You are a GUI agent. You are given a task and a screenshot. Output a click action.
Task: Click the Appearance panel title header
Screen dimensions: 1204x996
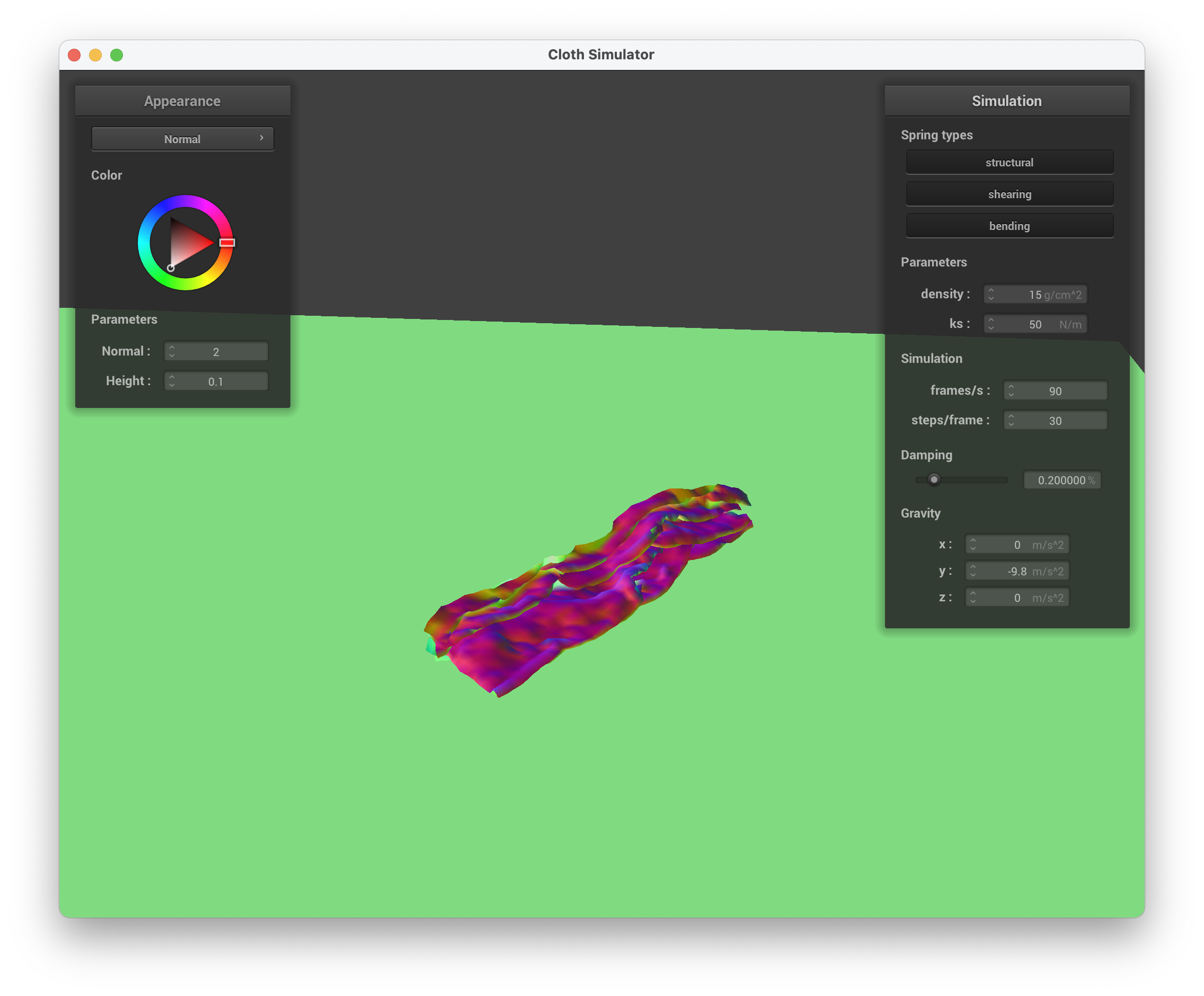pos(182,101)
